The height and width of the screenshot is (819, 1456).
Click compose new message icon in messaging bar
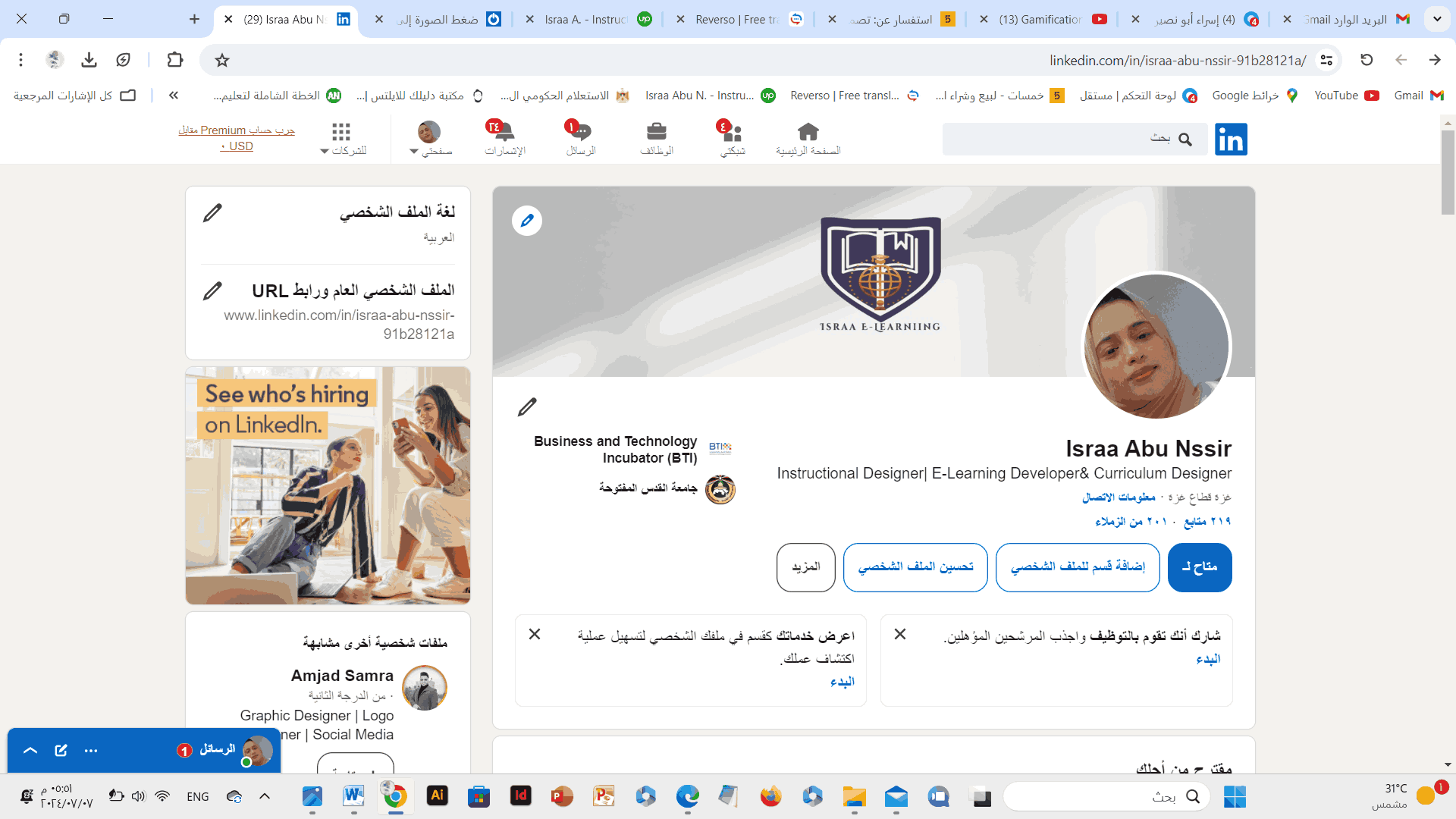61,750
